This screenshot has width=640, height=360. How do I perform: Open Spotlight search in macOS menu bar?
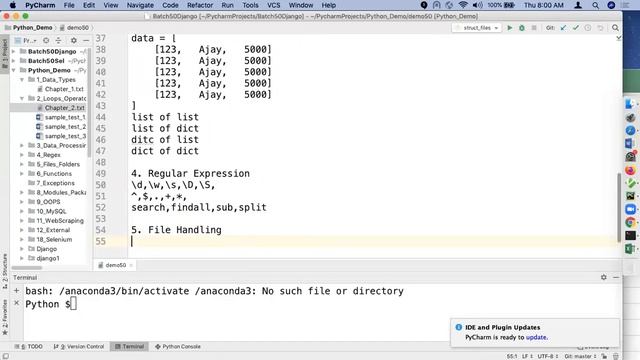pos(596,5)
